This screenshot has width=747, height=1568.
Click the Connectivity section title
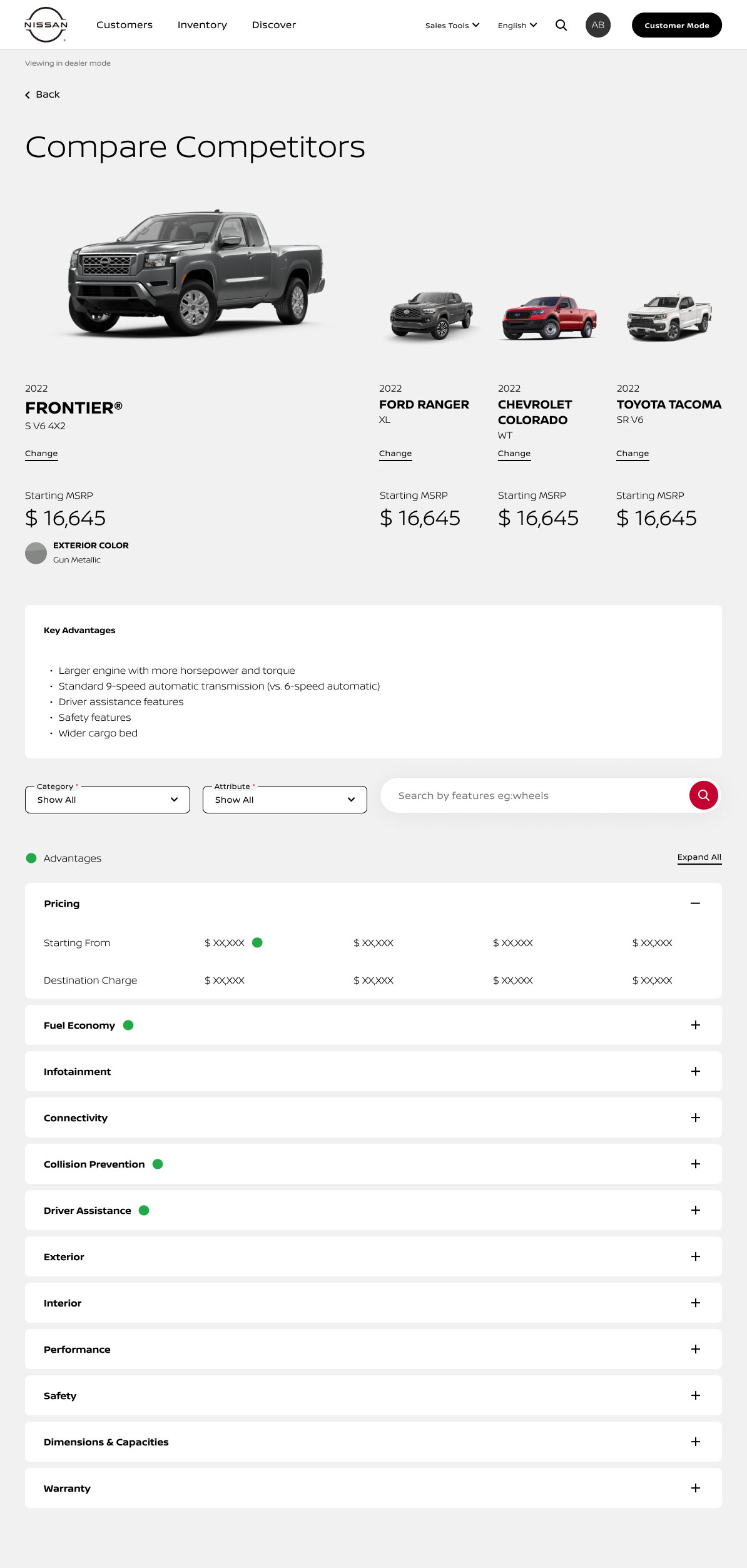(x=76, y=1118)
